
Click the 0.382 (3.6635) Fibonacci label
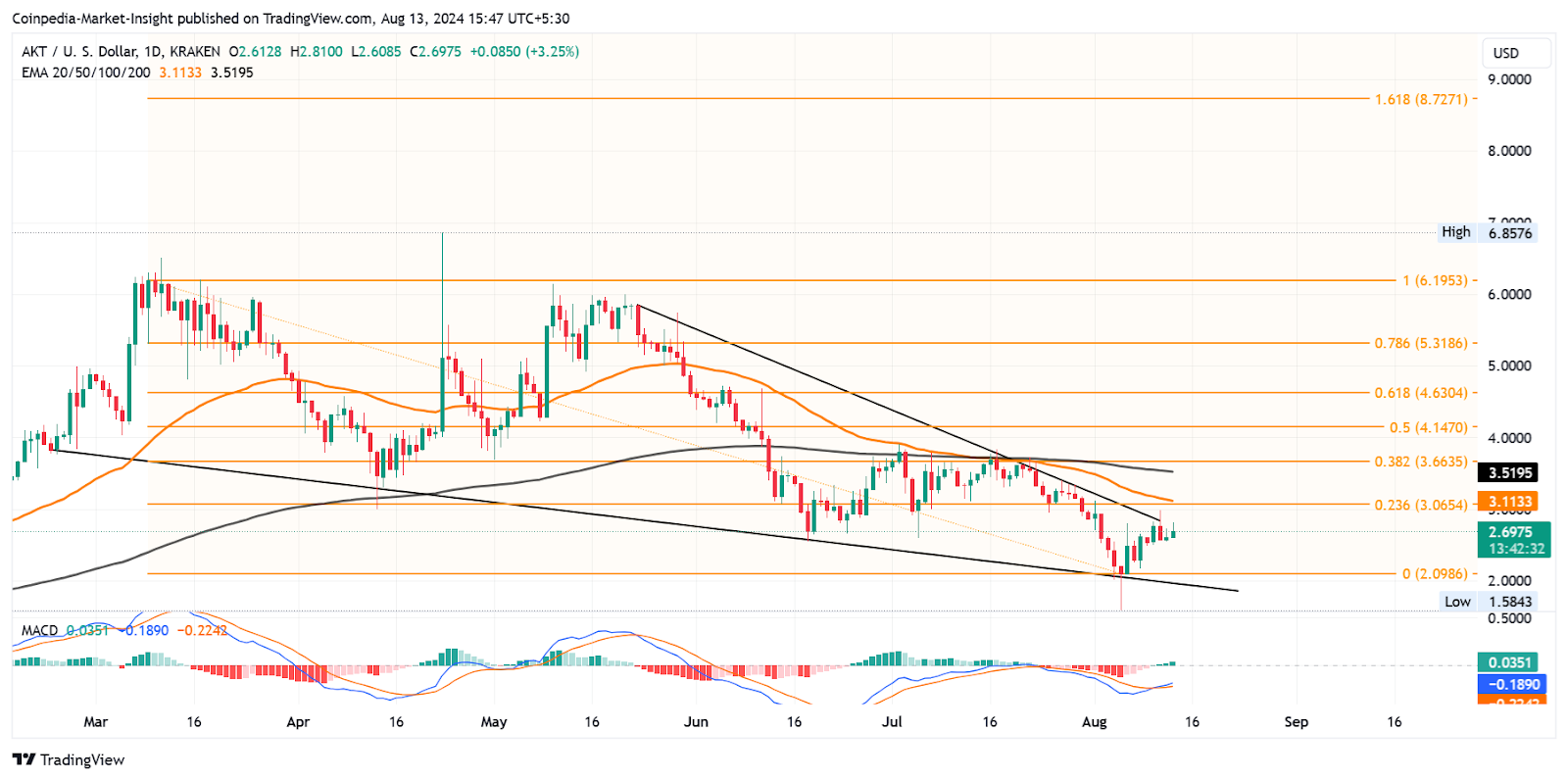tap(1421, 462)
